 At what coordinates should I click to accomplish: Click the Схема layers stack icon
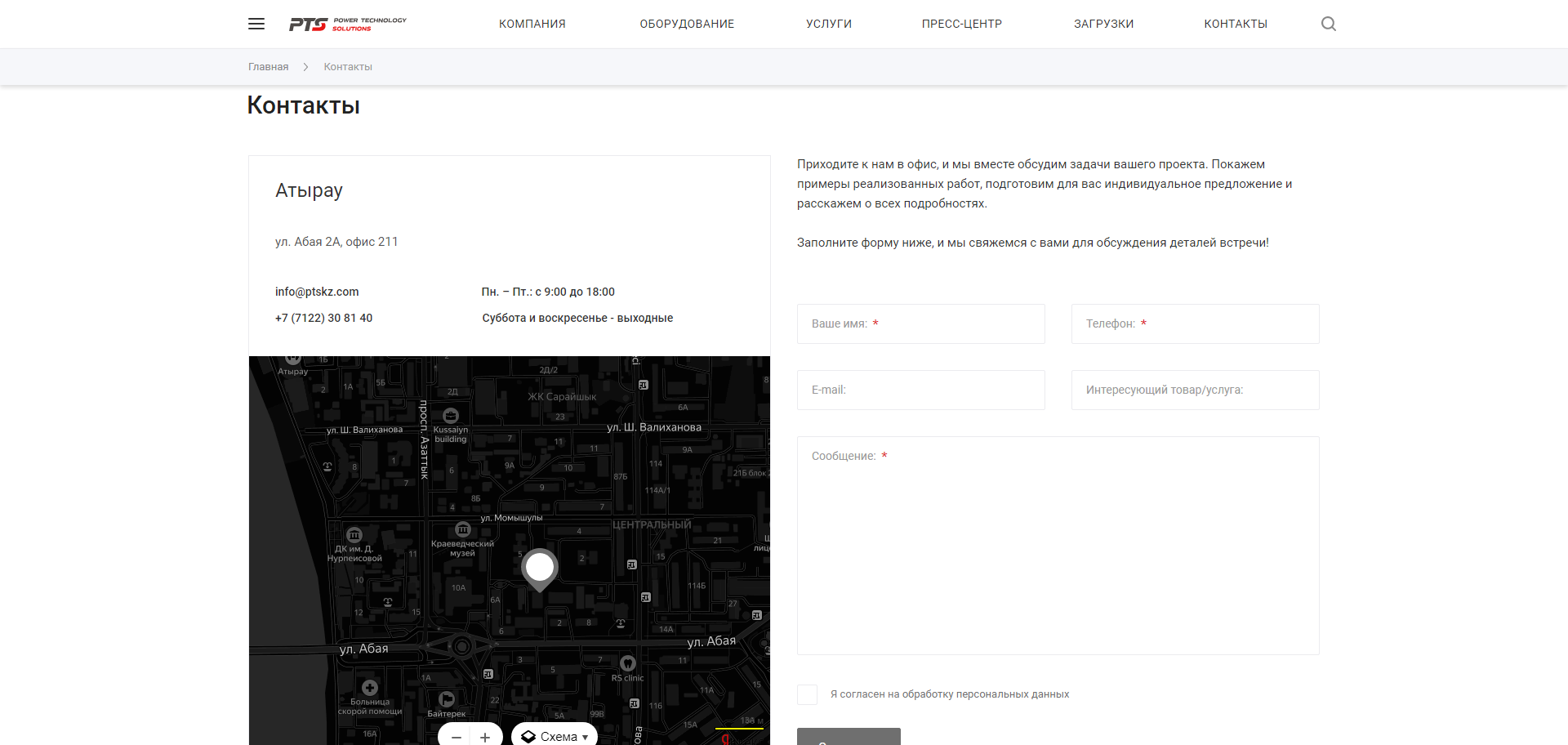(528, 737)
